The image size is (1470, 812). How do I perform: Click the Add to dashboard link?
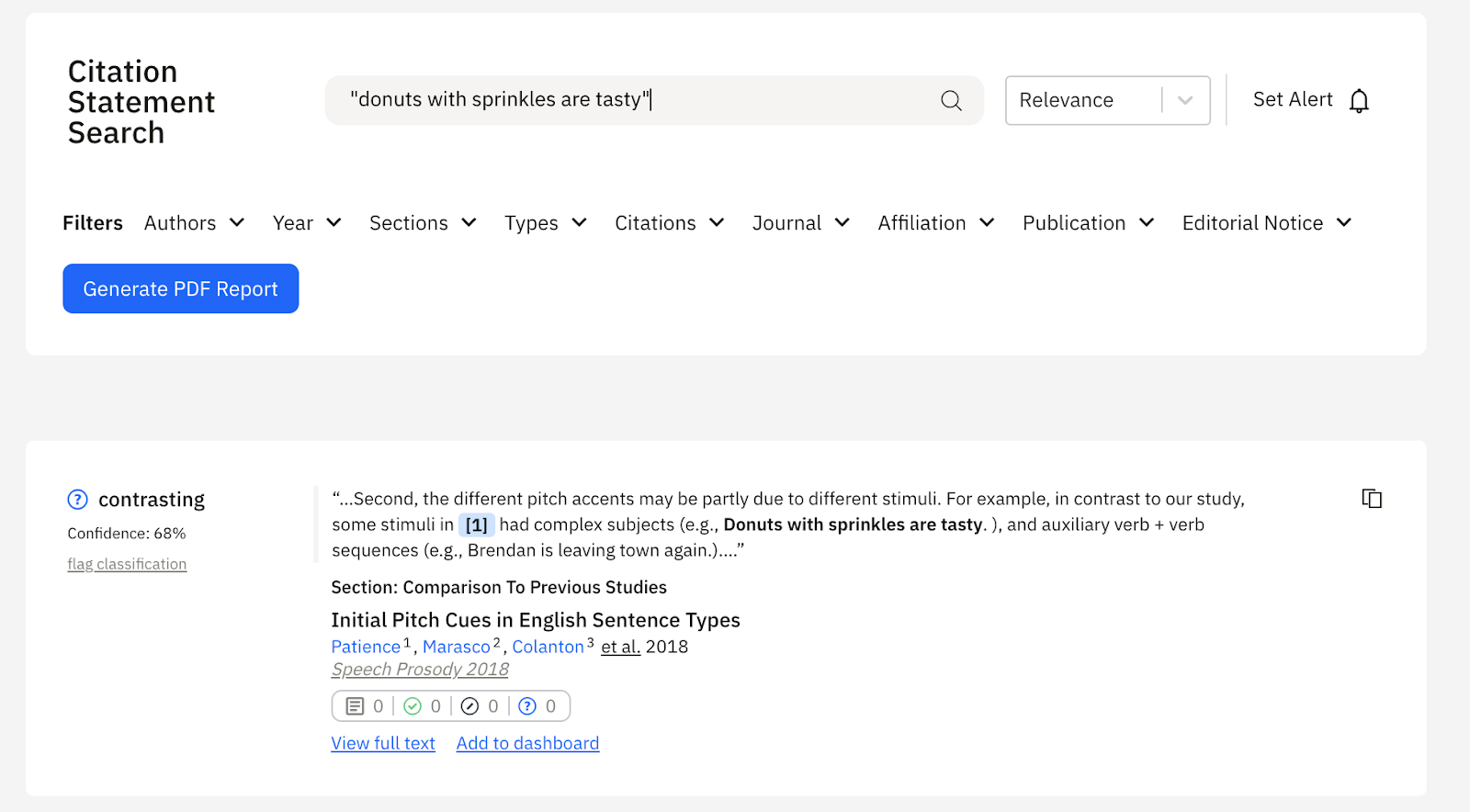tap(527, 743)
